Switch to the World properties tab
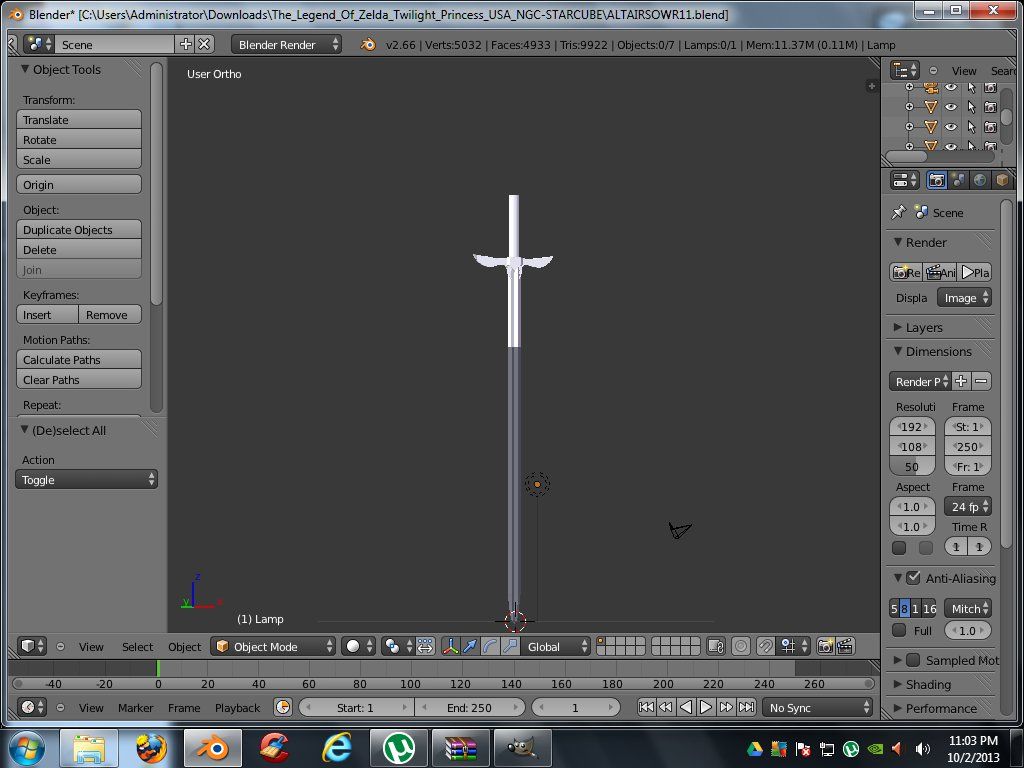 980,180
